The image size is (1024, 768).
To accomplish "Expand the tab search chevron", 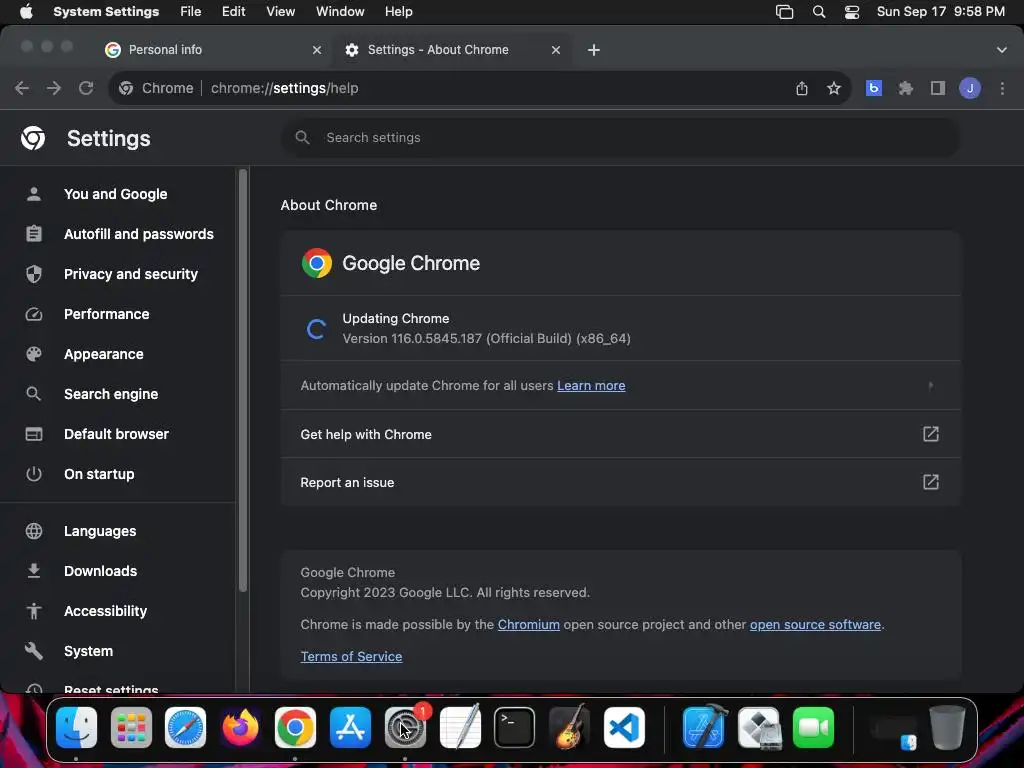I will point(1002,50).
